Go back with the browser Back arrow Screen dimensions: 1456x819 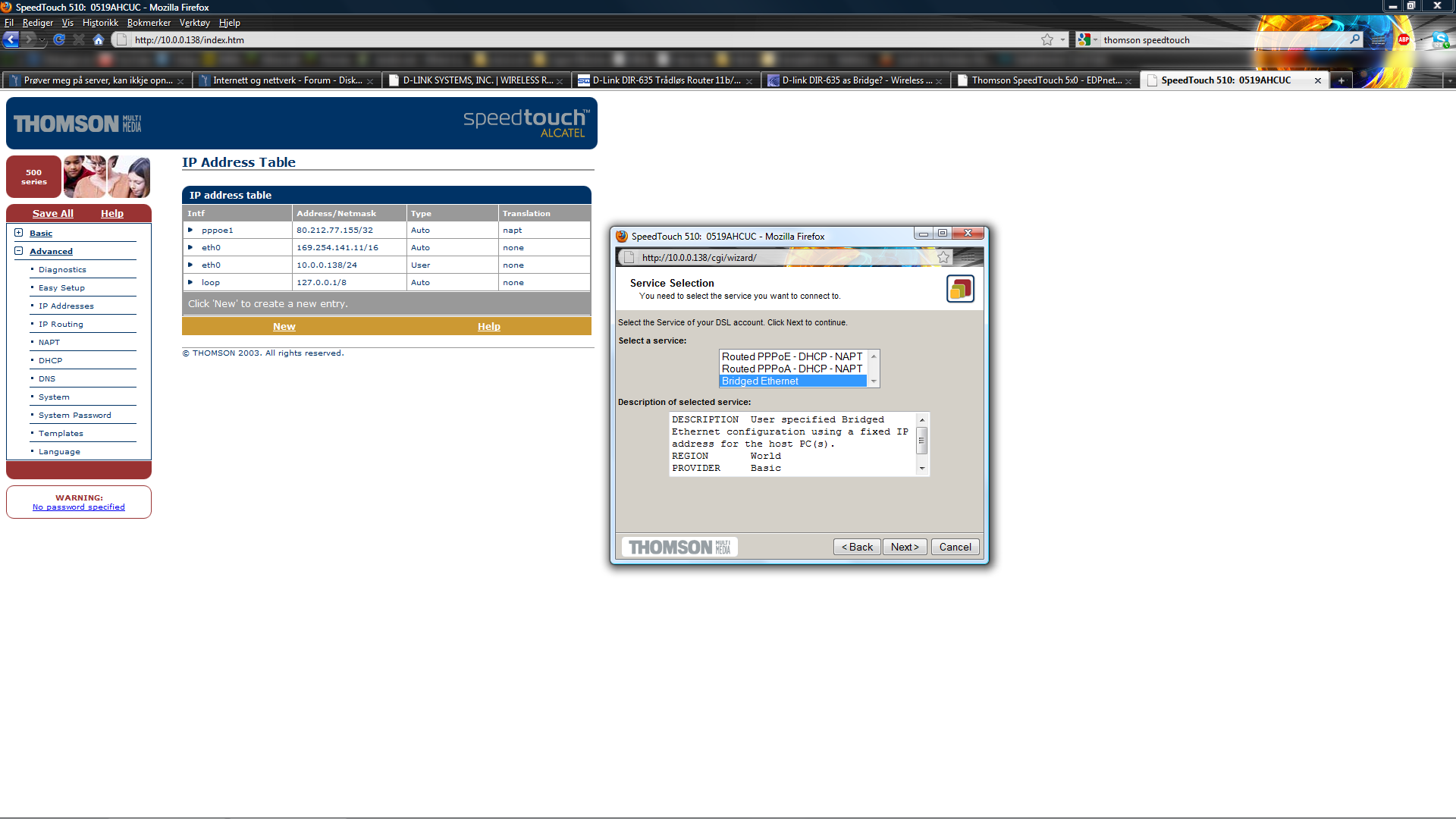click(x=11, y=39)
